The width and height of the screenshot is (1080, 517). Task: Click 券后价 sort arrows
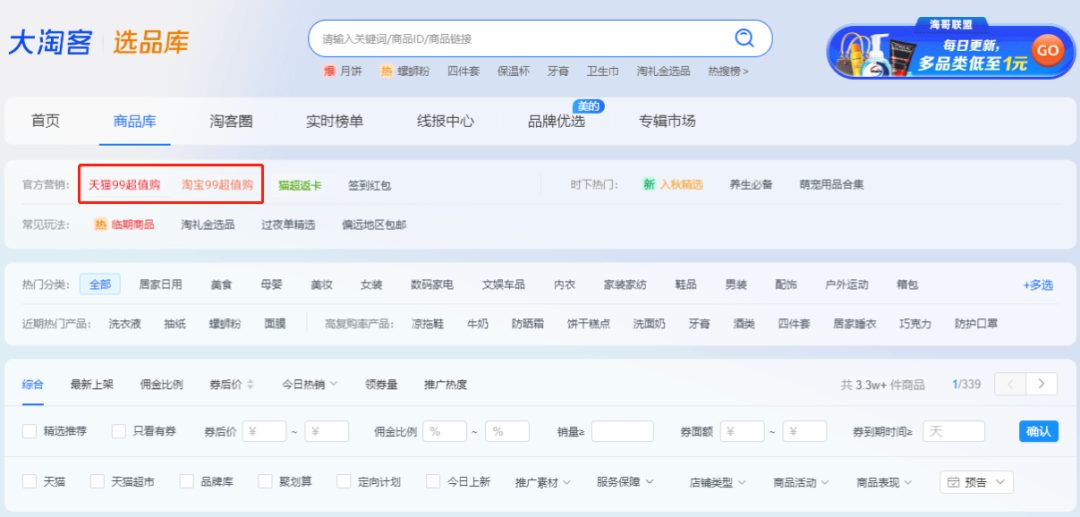click(250, 384)
